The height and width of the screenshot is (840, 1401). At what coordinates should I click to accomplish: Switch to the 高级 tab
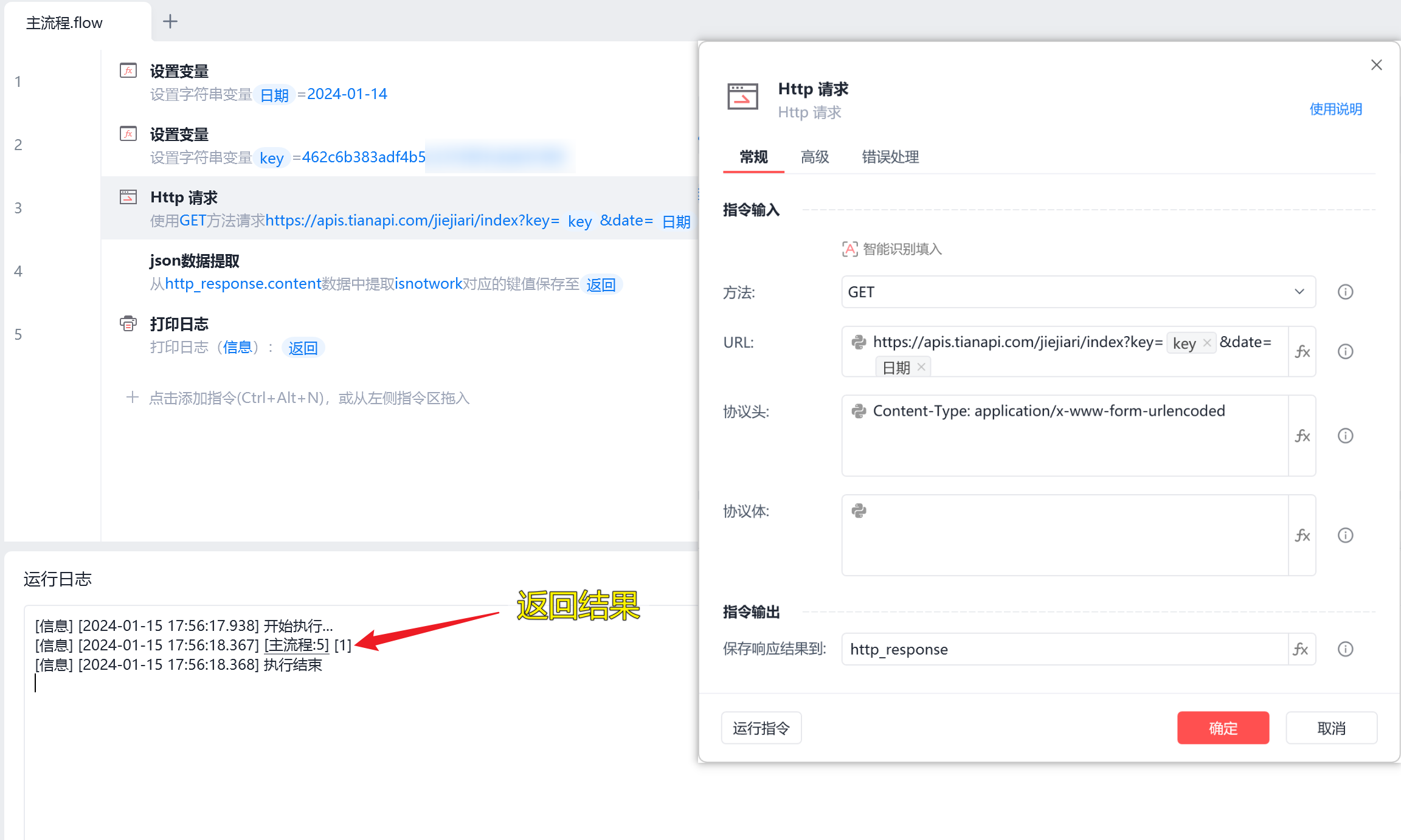tap(815, 157)
